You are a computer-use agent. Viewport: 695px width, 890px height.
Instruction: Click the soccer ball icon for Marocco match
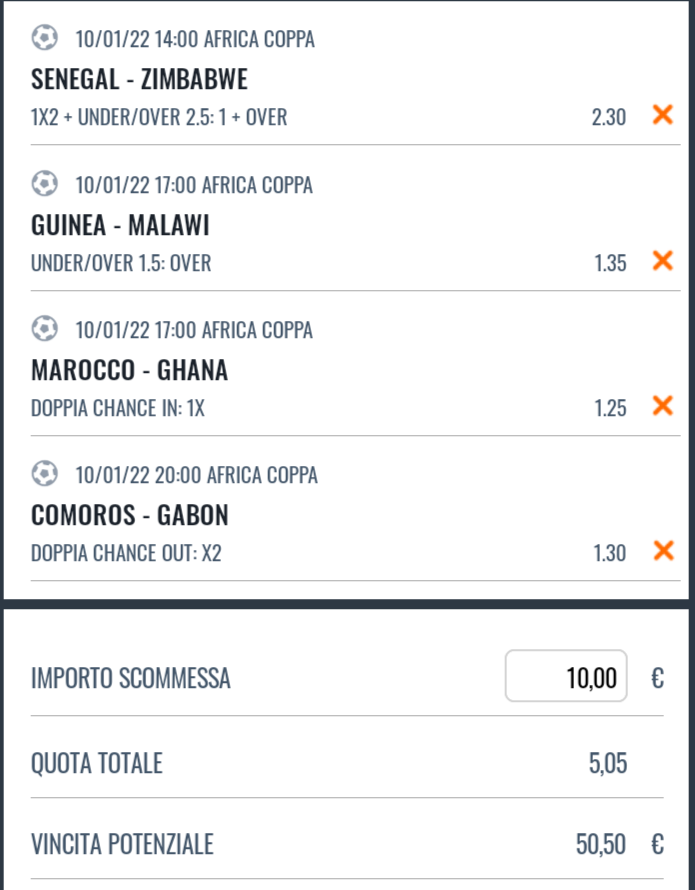(44, 329)
